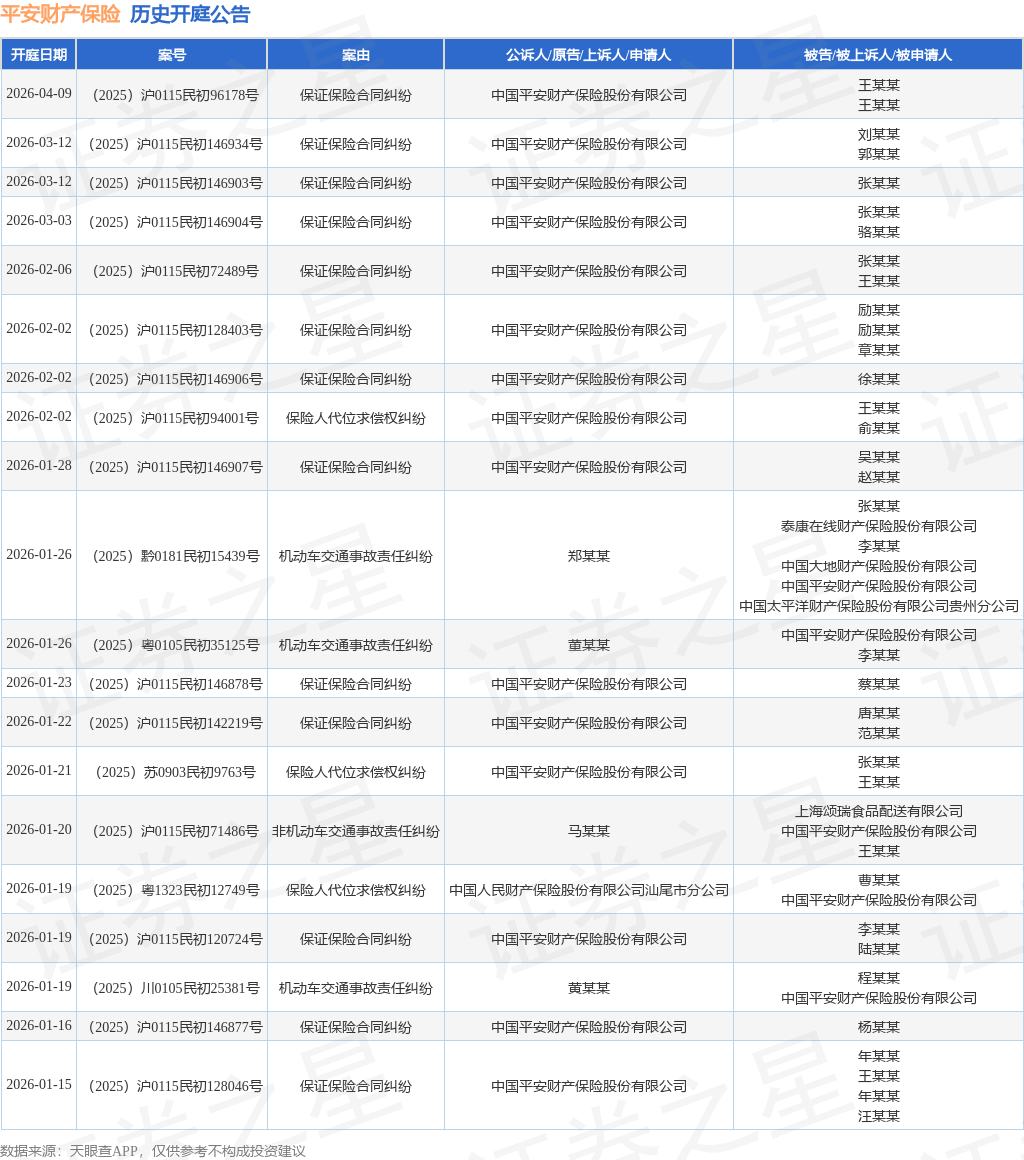Click defendant 中国大地财产保险股份有限公司

pos(878,566)
